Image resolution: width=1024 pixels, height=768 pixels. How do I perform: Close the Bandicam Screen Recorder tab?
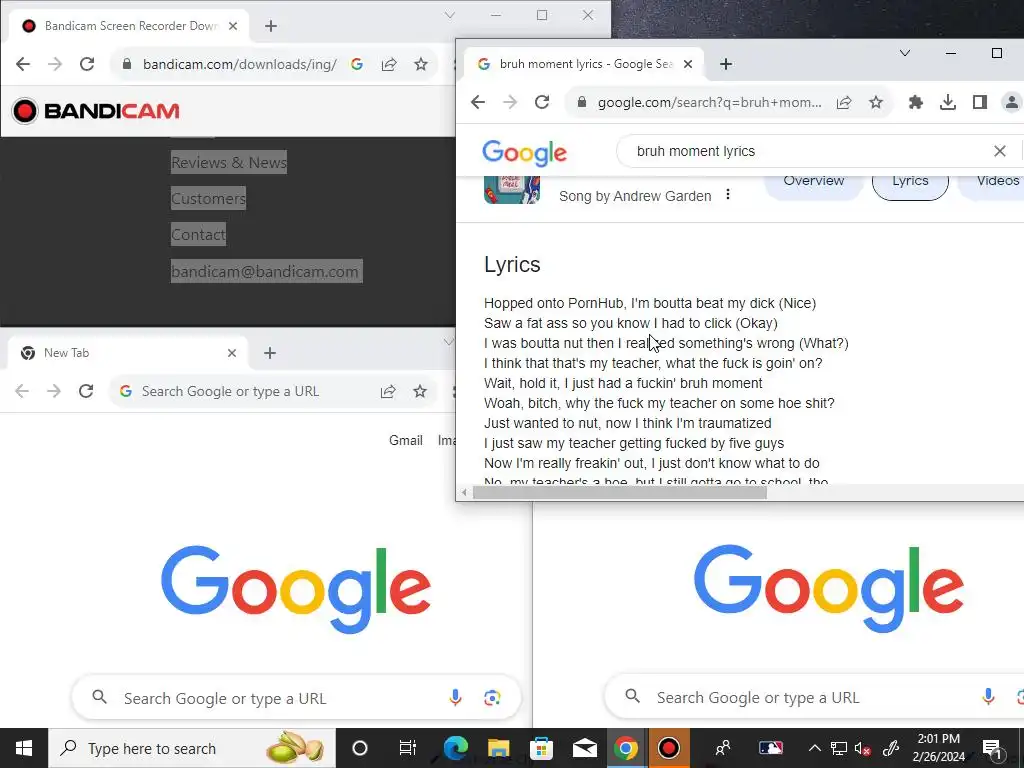[233, 26]
